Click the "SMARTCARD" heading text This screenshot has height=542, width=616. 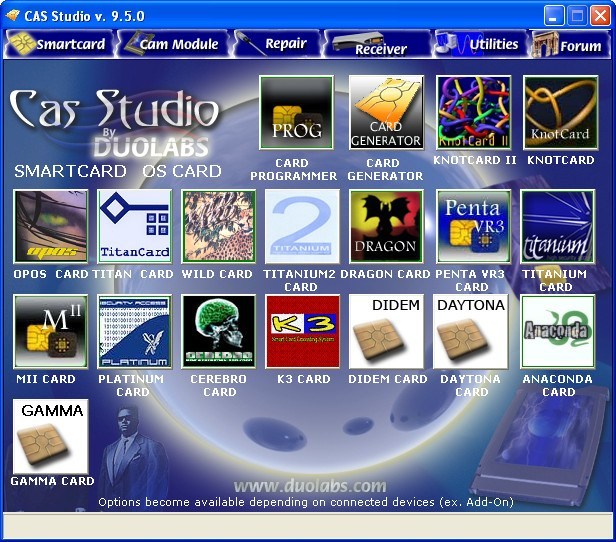point(70,171)
